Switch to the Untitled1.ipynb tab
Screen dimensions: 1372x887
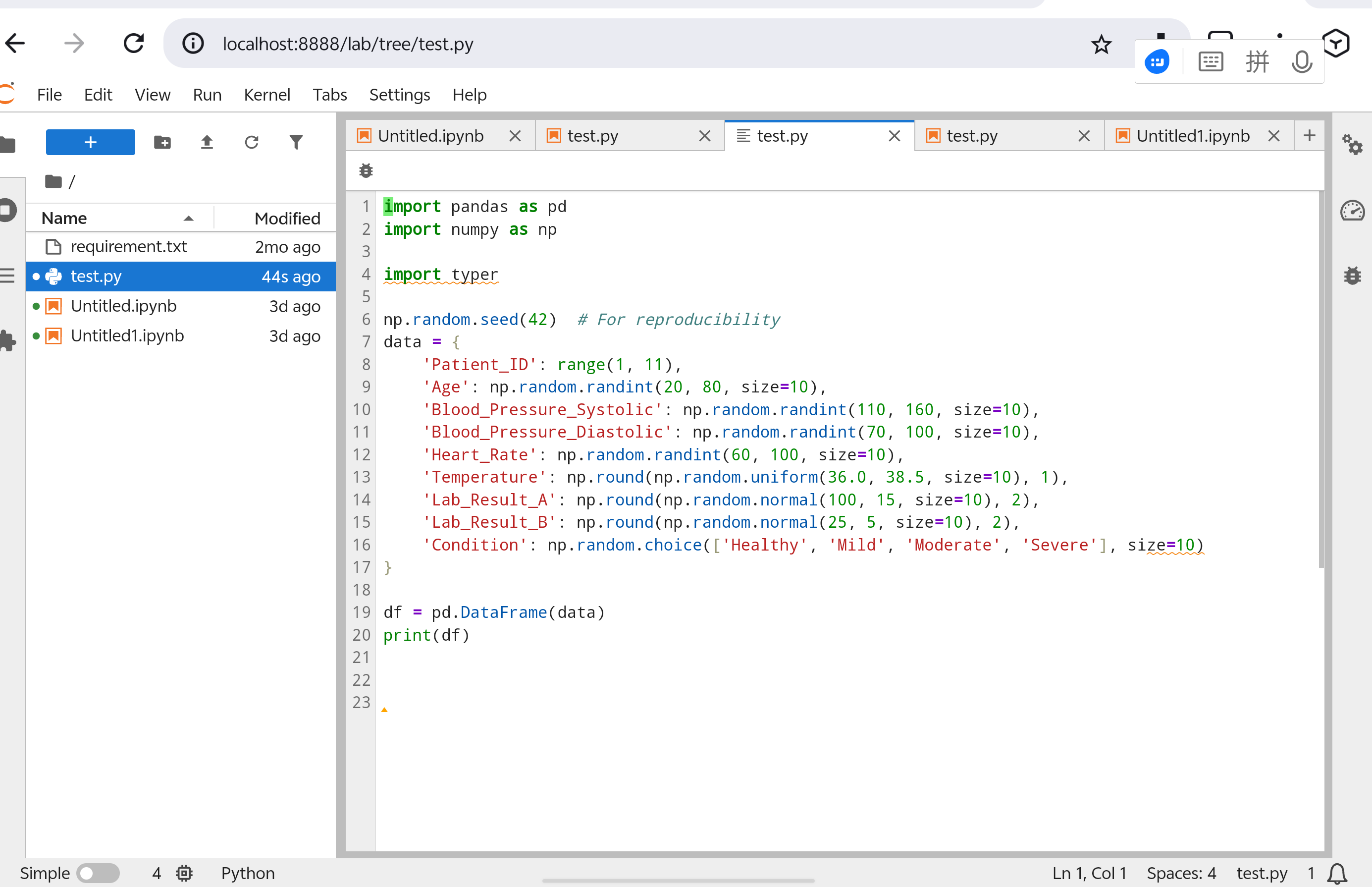1192,136
